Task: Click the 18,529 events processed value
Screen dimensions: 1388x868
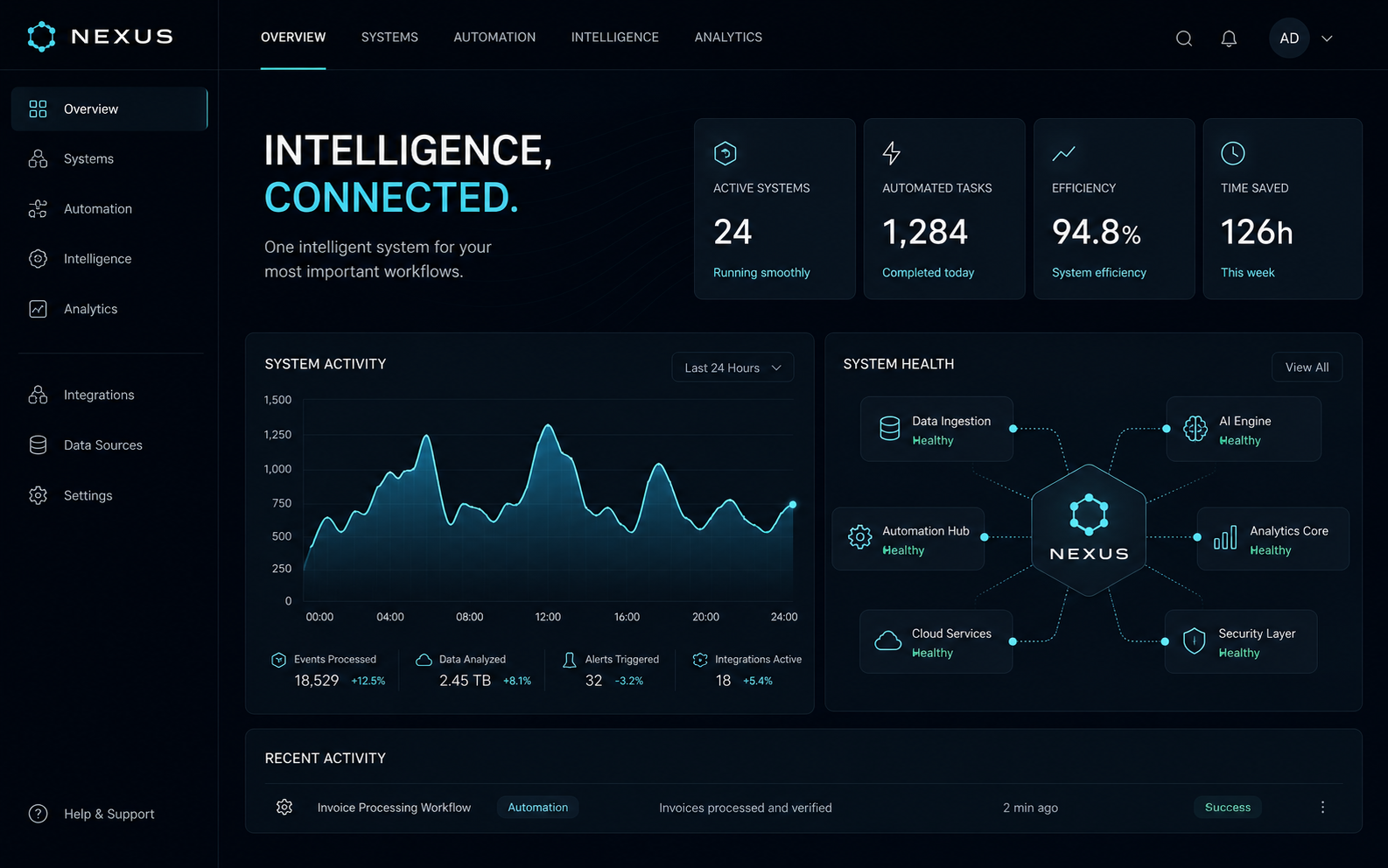Action: (317, 681)
